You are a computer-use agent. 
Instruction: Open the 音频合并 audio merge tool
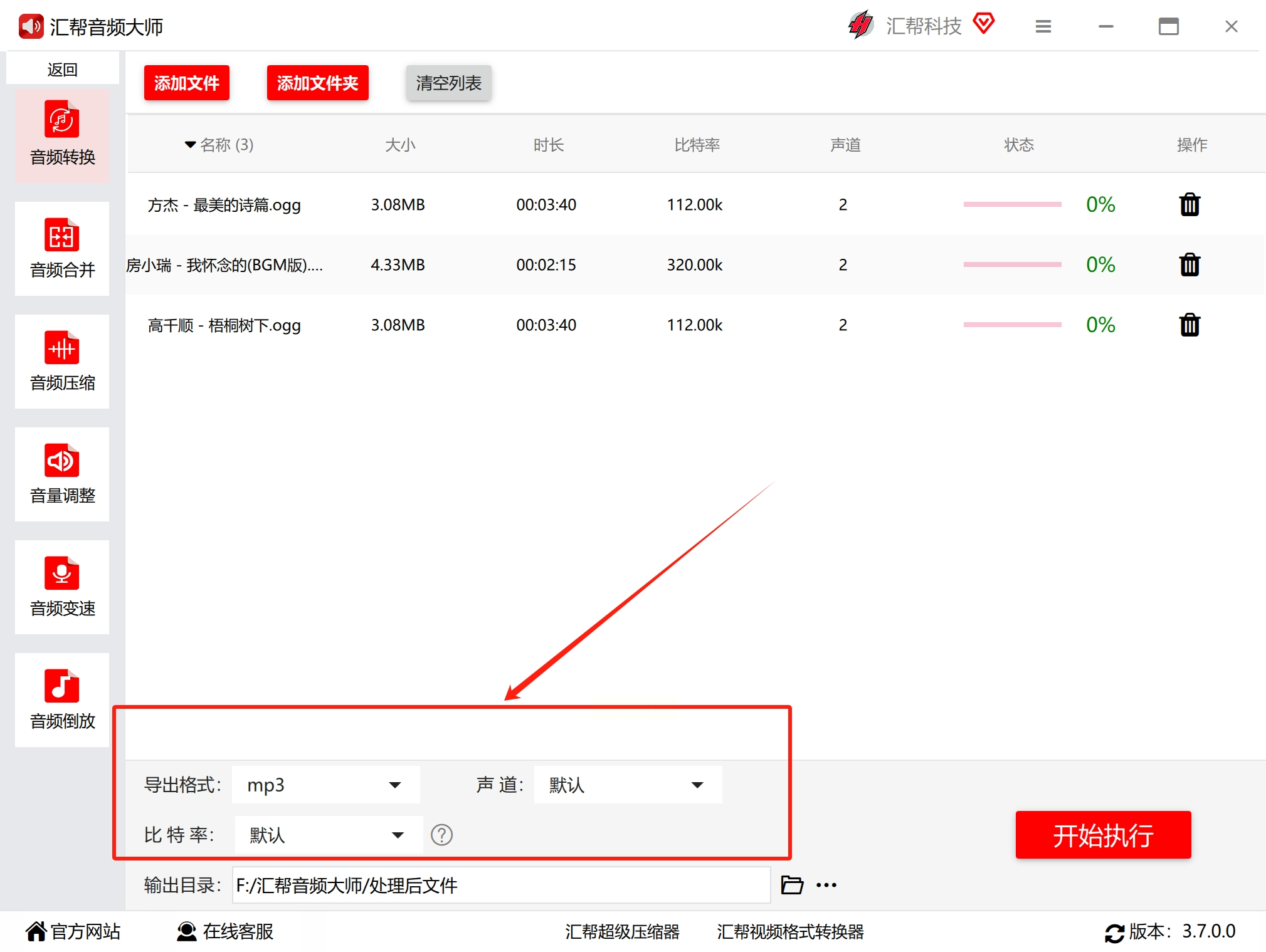pyautogui.click(x=62, y=249)
